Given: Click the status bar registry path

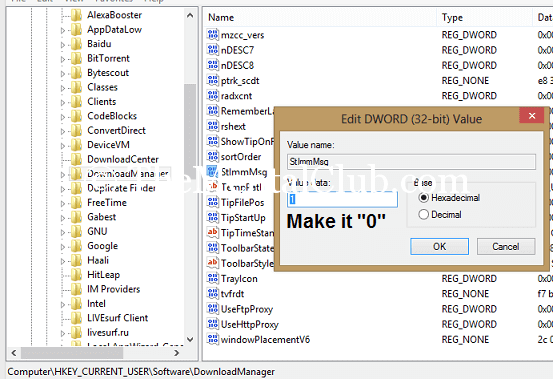Looking at the screenshot, I should click(141, 372).
